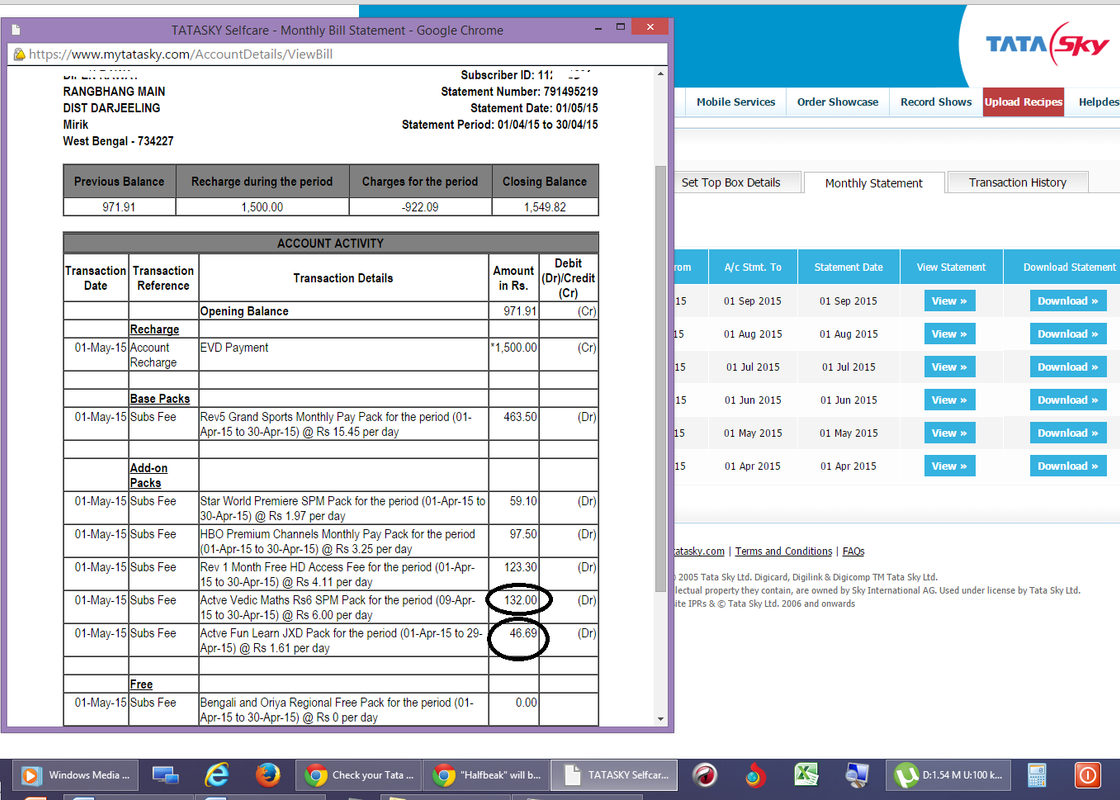
Task: Click the vertical scrollbar thumb in popup
Action: click(x=661, y=379)
